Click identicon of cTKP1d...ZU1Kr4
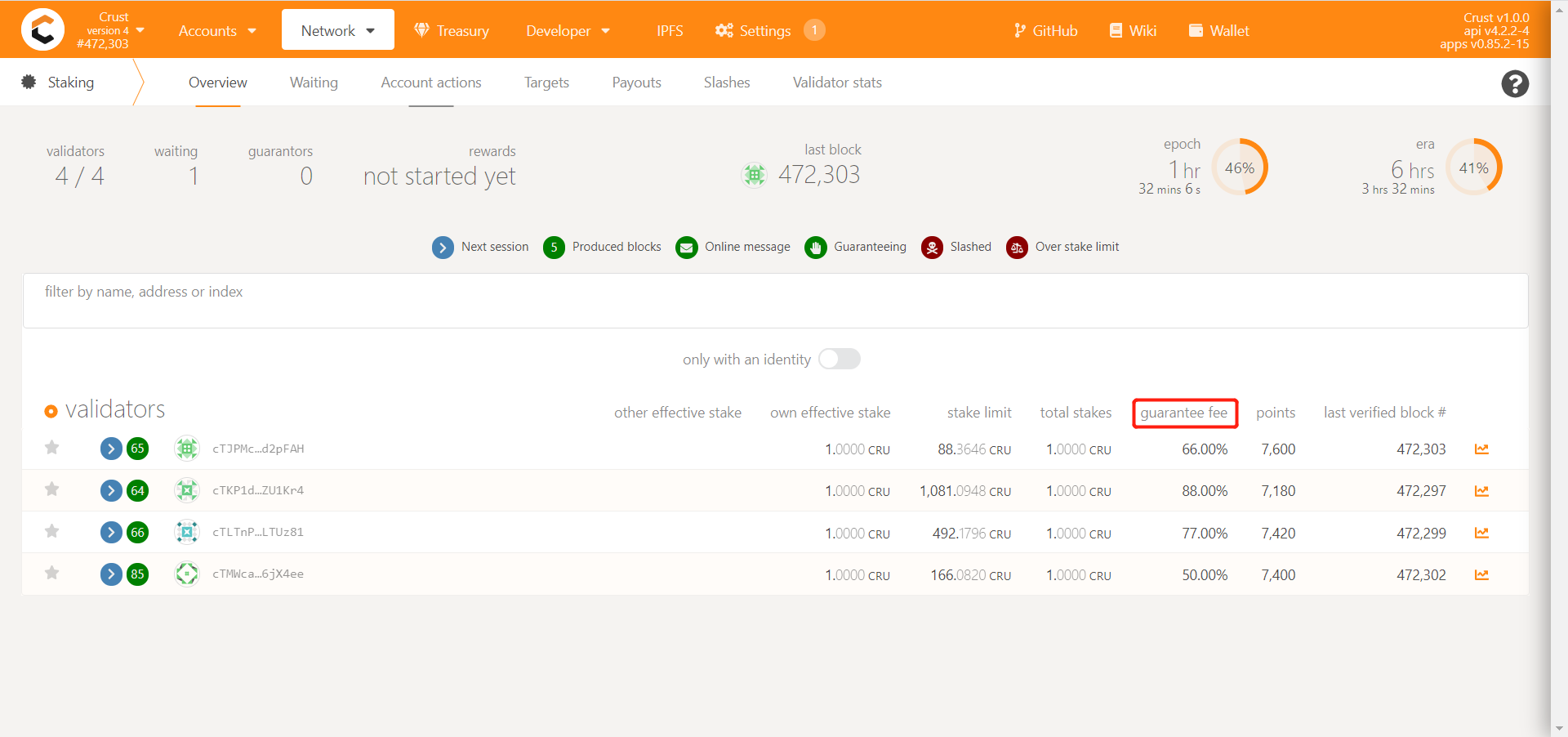Image resolution: width=1568 pixels, height=737 pixels. pyautogui.click(x=187, y=490)
